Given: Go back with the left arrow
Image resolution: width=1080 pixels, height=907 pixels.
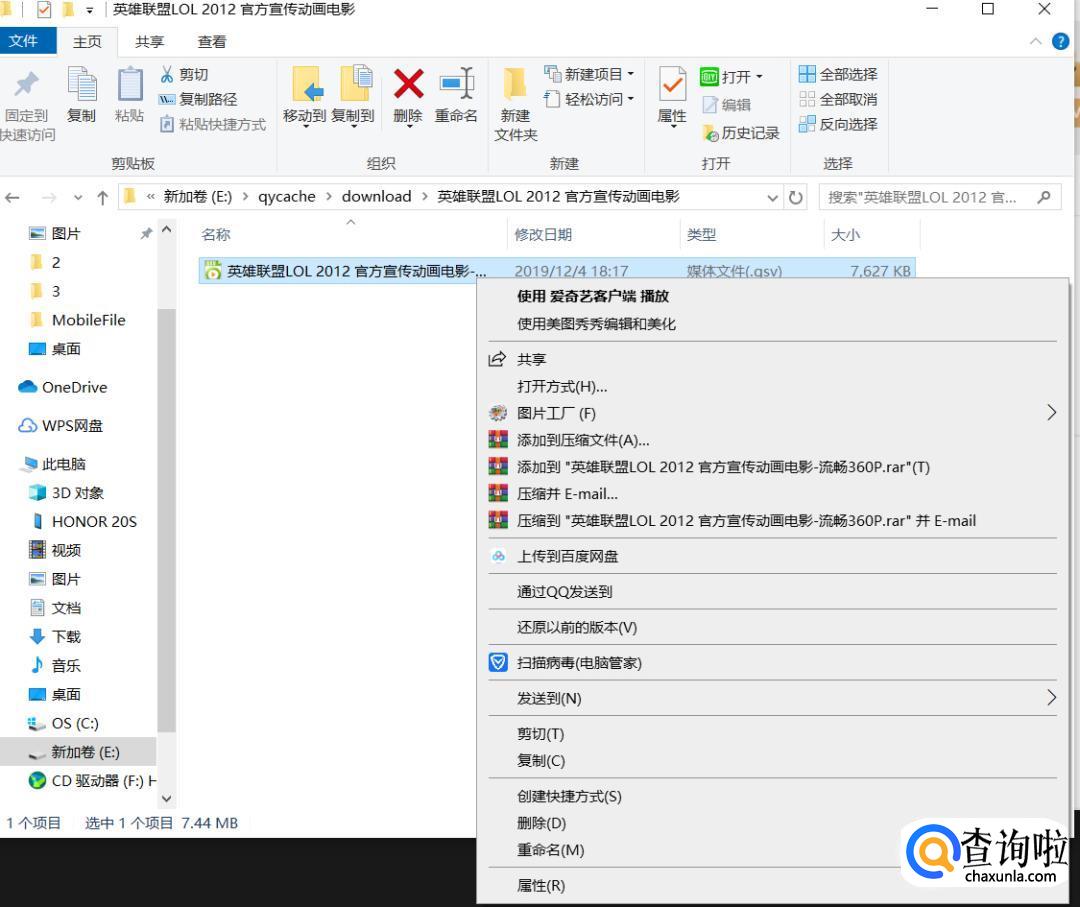Looking at the screenshot, I should 12,198.
